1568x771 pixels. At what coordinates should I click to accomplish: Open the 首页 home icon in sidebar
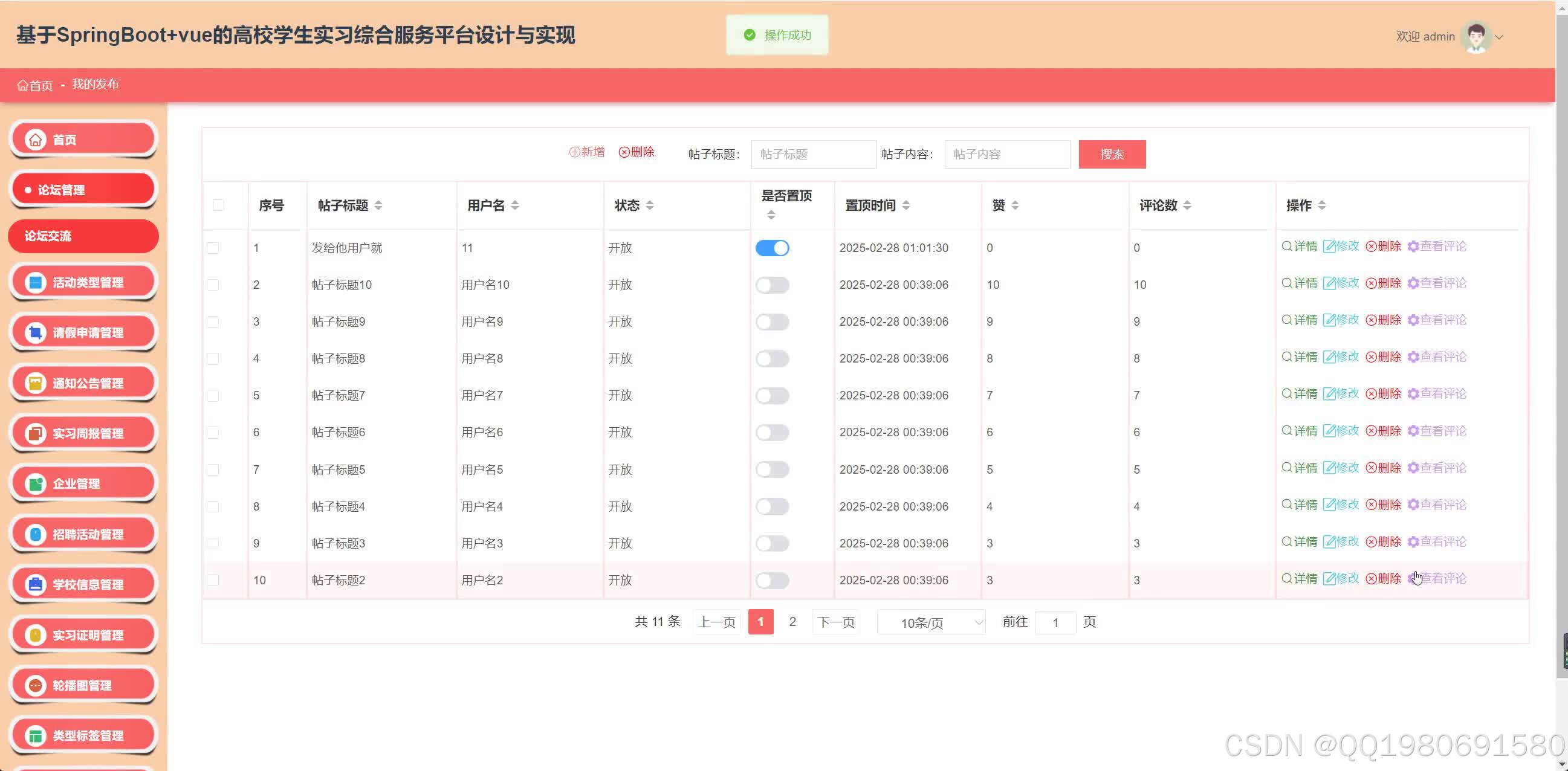(x=35, y=139)
